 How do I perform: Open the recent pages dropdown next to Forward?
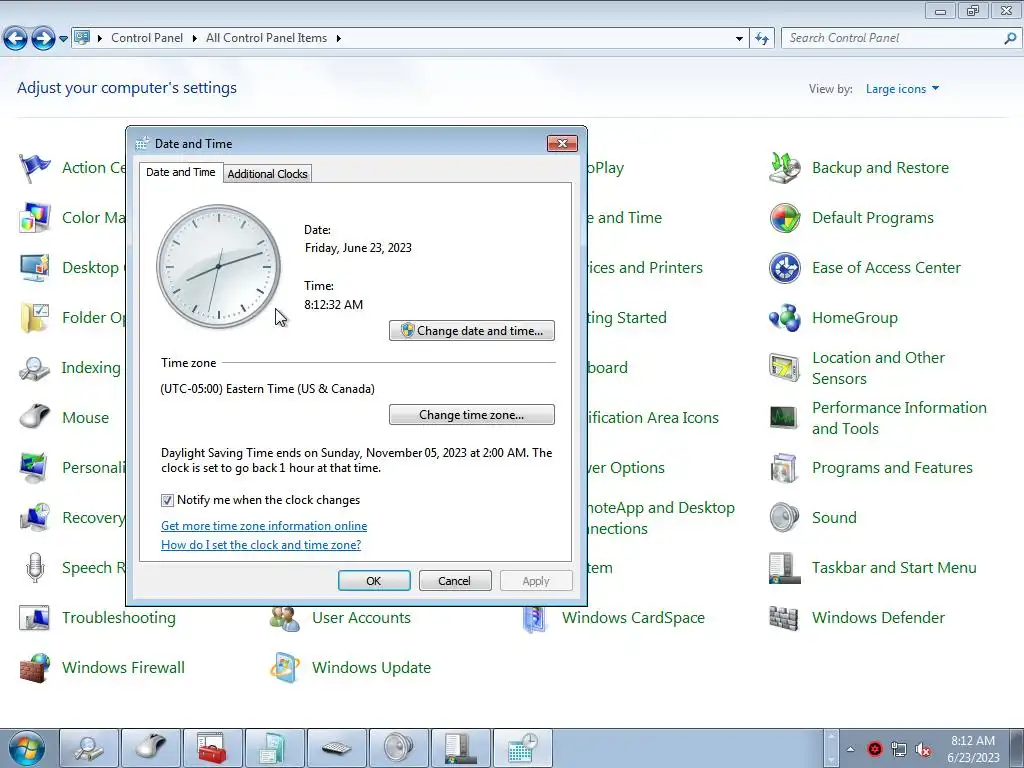click(63, 39)
